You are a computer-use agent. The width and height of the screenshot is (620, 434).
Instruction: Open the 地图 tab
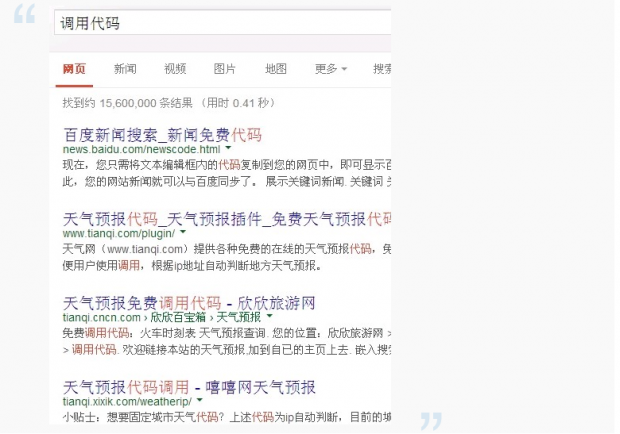coord(276,69)
